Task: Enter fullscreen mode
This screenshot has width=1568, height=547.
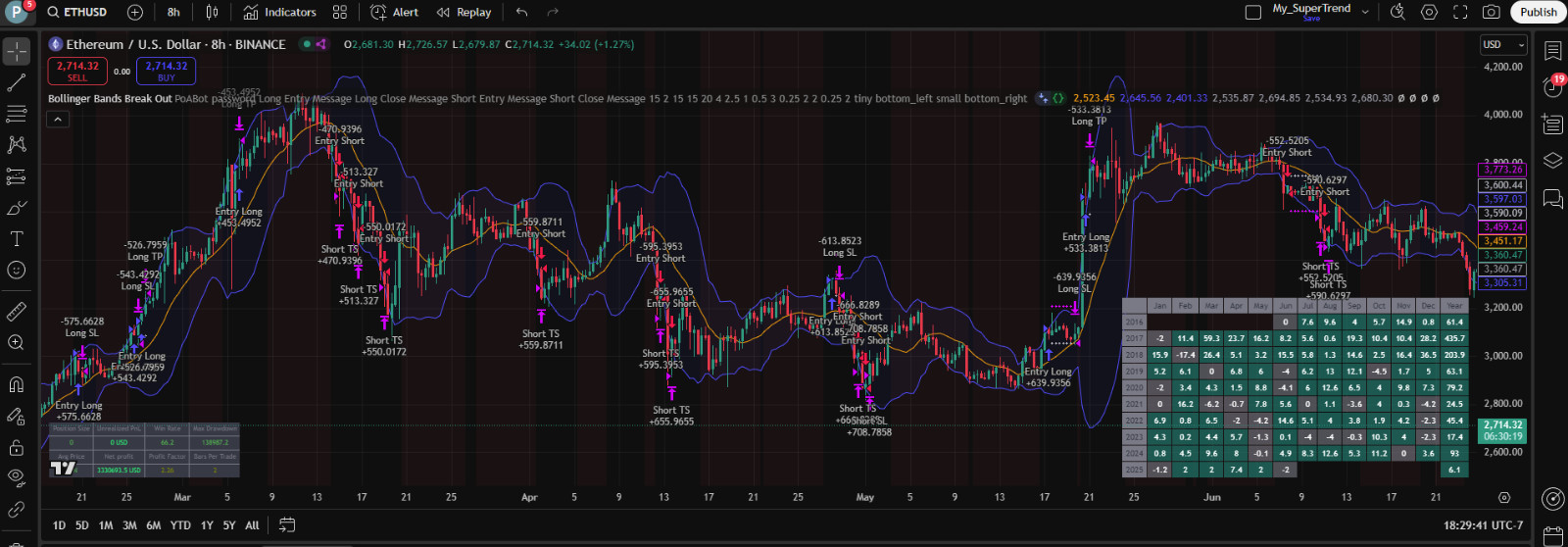Action: pyautogui.click(x=1460, y=12)
